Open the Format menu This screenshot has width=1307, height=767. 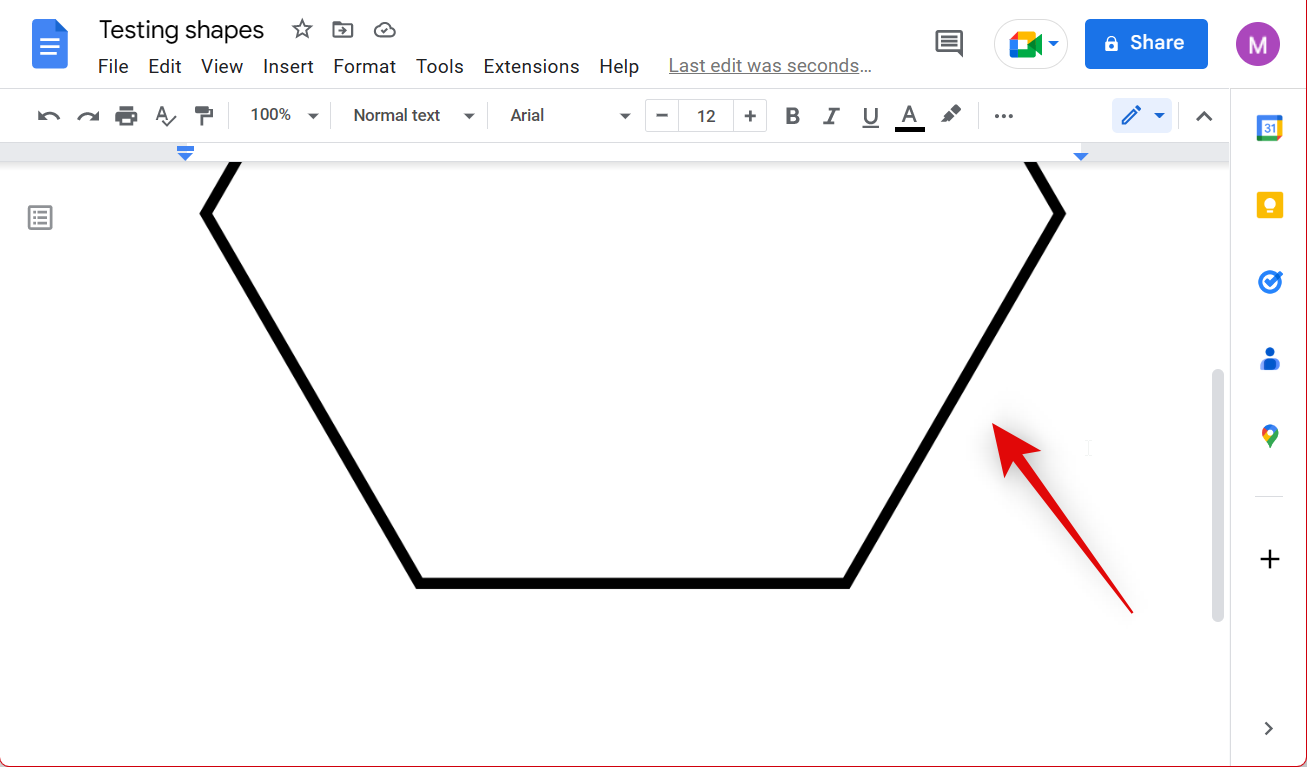[x=364, y=66]
